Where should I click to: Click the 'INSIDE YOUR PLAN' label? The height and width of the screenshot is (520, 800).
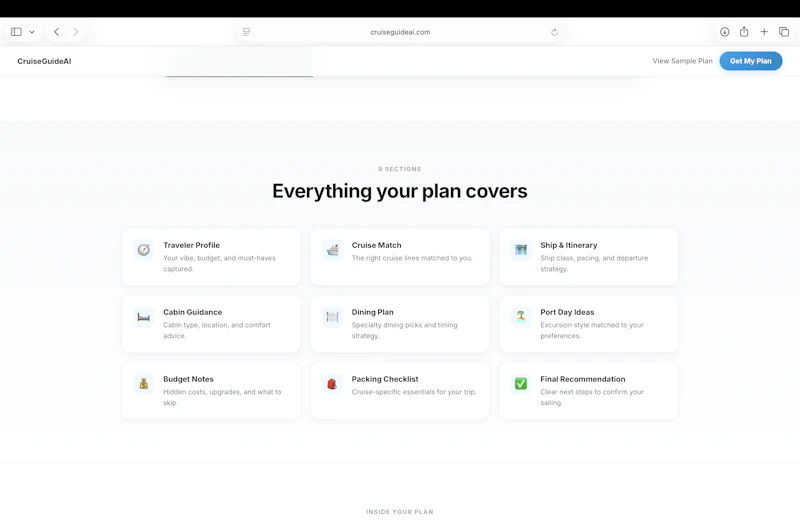pos(399,512)
